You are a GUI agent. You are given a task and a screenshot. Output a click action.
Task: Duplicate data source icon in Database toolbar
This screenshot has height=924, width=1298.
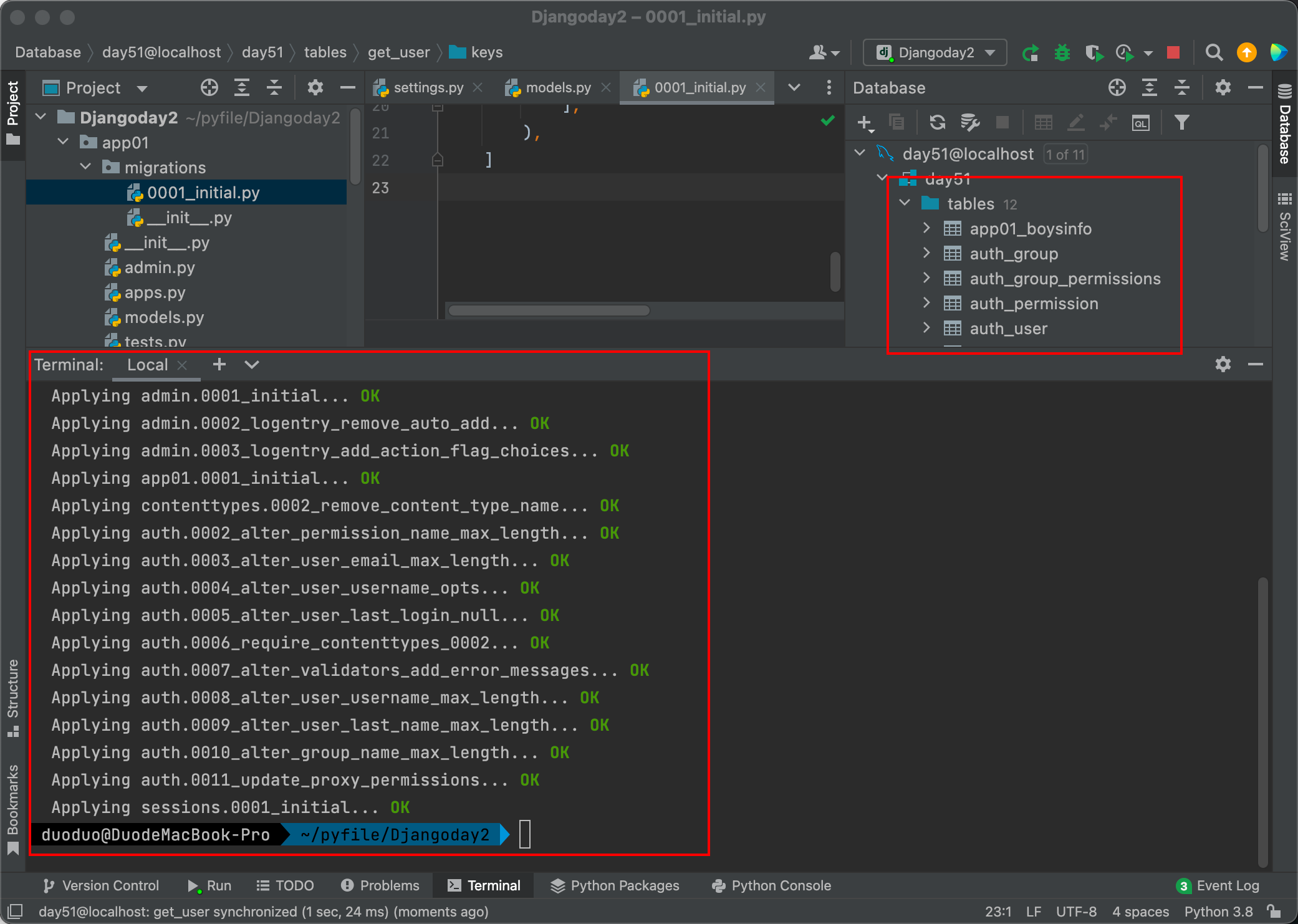(897, 122)
